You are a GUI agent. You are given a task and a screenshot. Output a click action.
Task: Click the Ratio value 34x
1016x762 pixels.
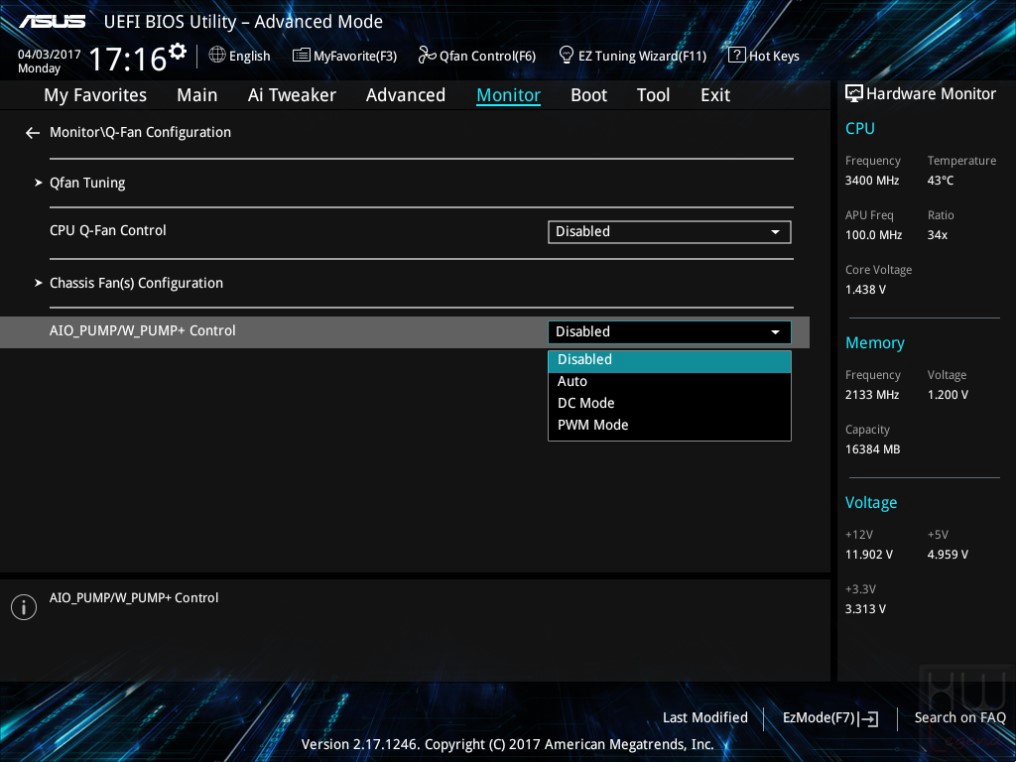point(937,235)
